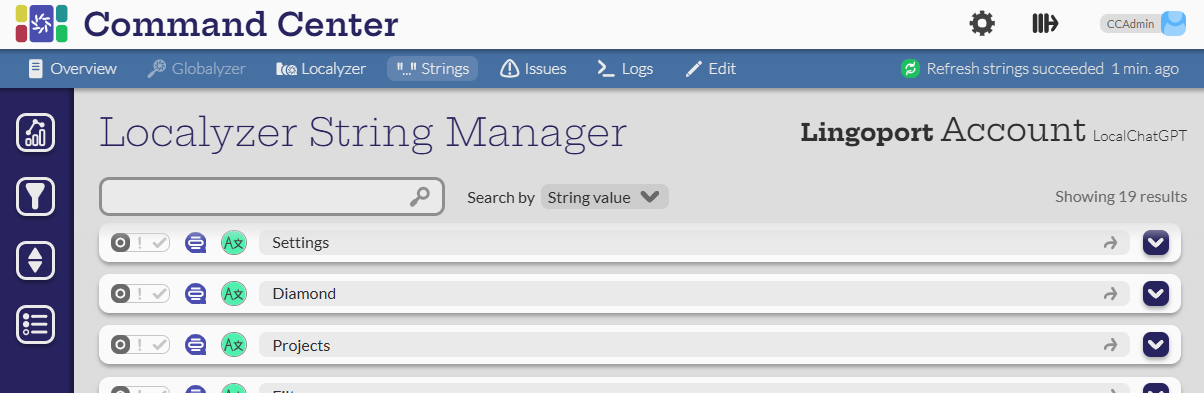Toggle the status switch in Settings row
Image resolution: width=1204 pixels, height=393 pixels.
(140, 242)
